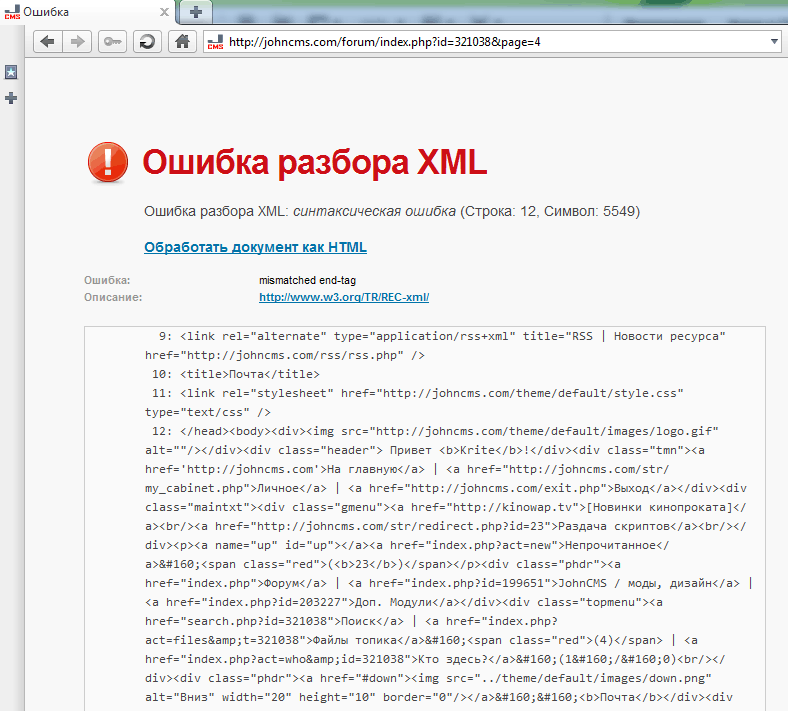Click the URL address field

pos(490,42)
